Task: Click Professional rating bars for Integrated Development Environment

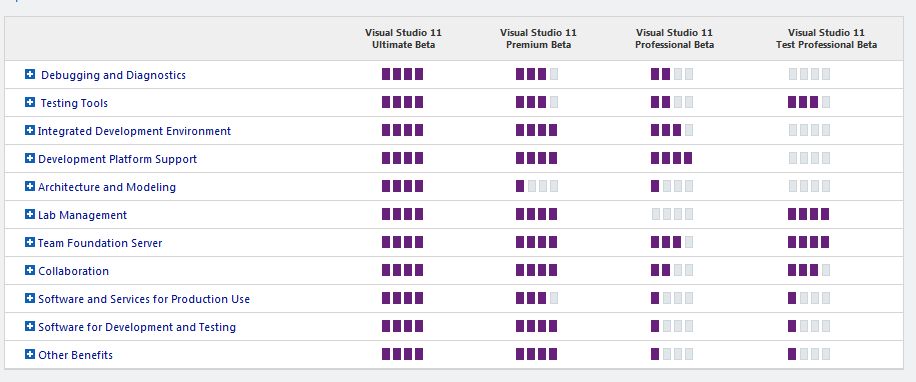Action: tap(672, 130)
